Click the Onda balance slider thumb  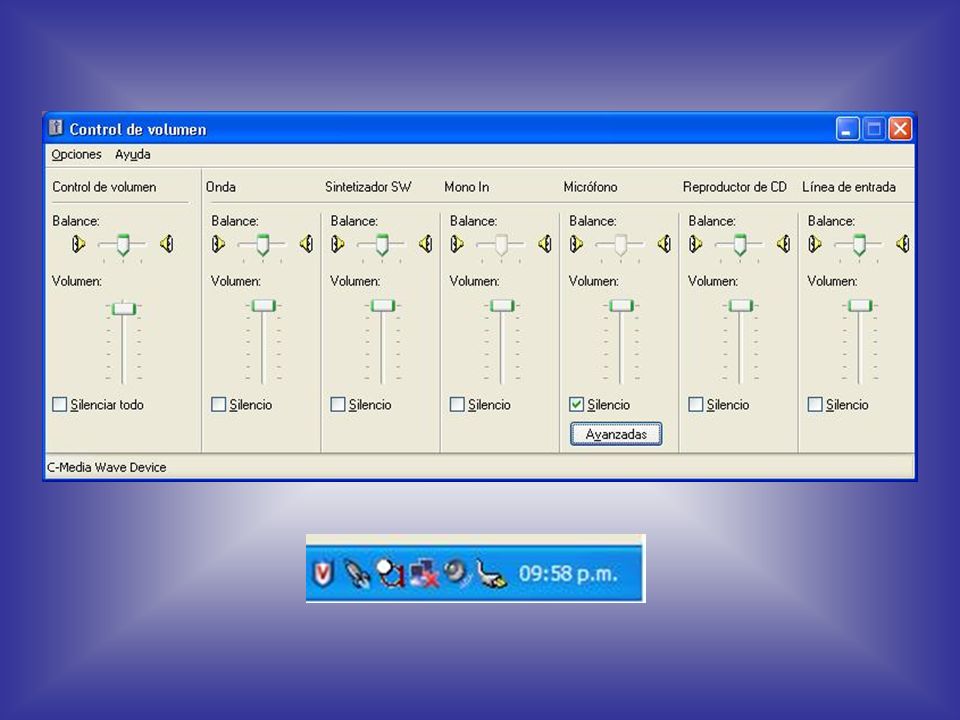point(263,244)
